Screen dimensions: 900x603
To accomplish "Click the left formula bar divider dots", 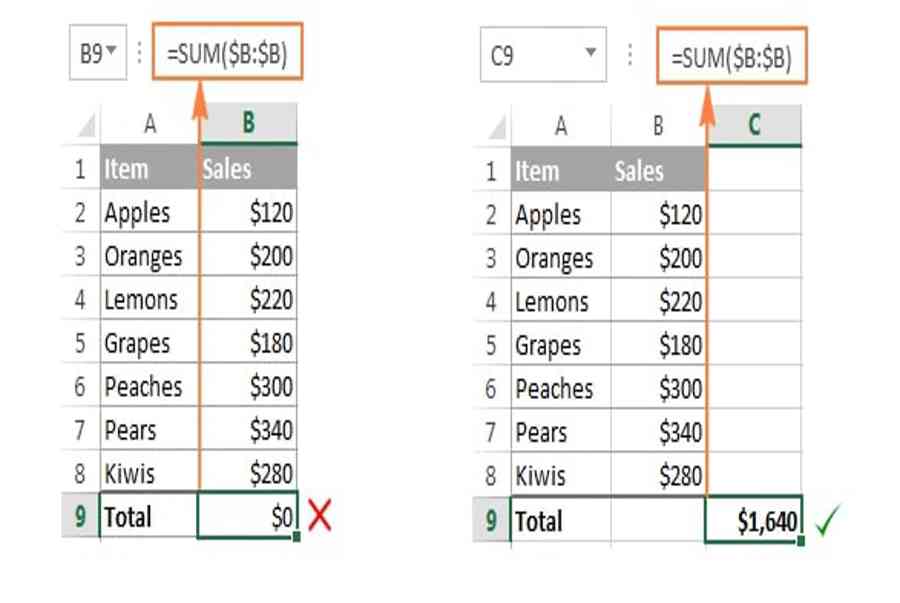I will click(139, 52).
